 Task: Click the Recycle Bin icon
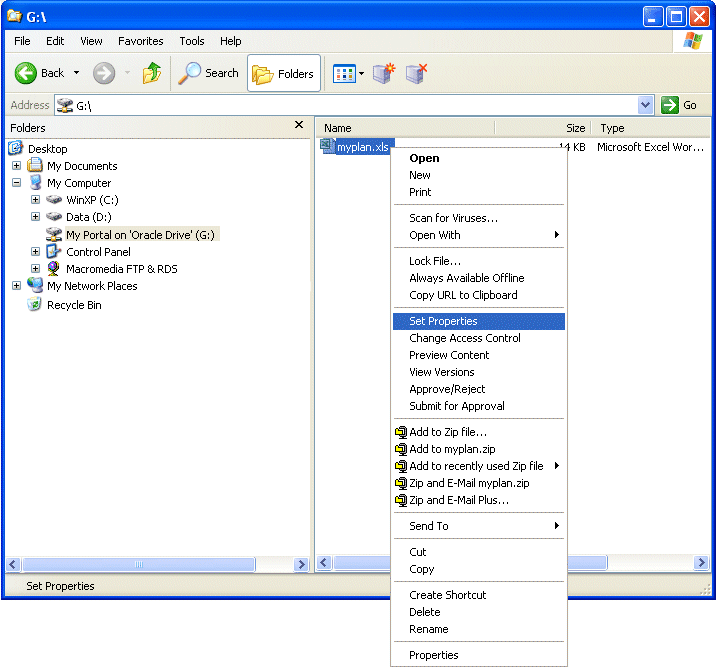tap(34, 304)
